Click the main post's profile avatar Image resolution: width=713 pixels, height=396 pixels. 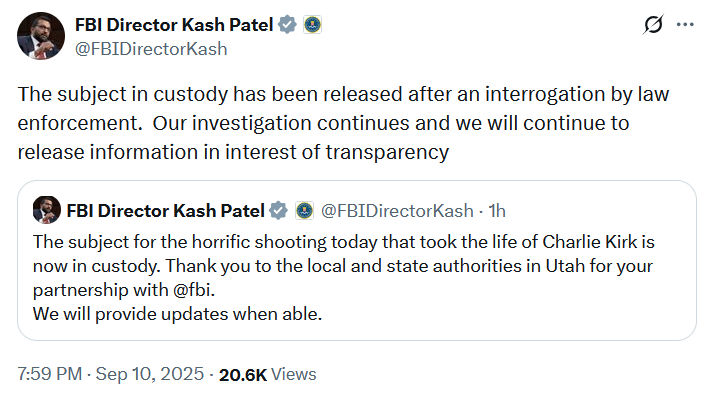point(41,36)
